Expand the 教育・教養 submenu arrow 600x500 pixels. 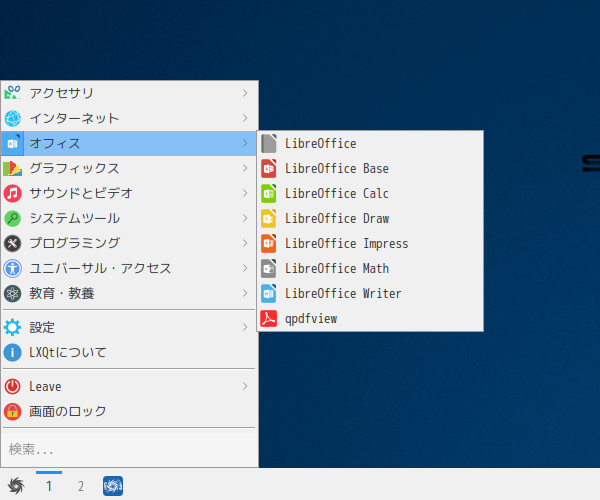point(245,293)
